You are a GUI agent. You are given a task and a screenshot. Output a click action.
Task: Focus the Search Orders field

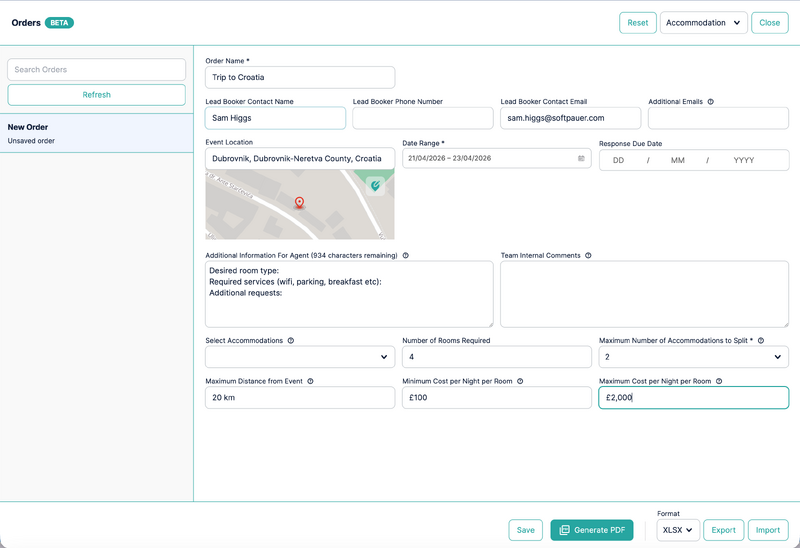pyautogui.click(x=96, y=69)
